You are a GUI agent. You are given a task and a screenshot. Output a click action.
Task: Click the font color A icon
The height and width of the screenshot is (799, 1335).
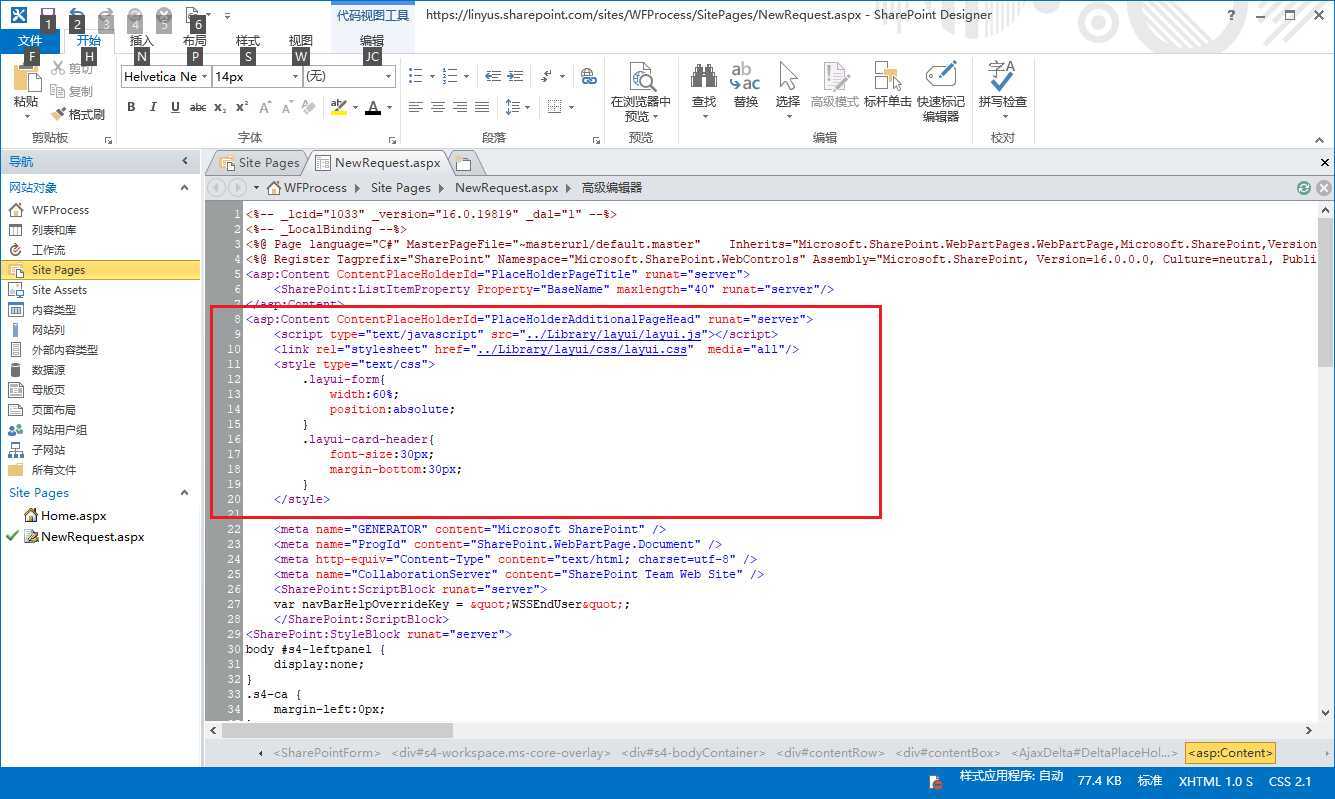[x=373, y=107]
